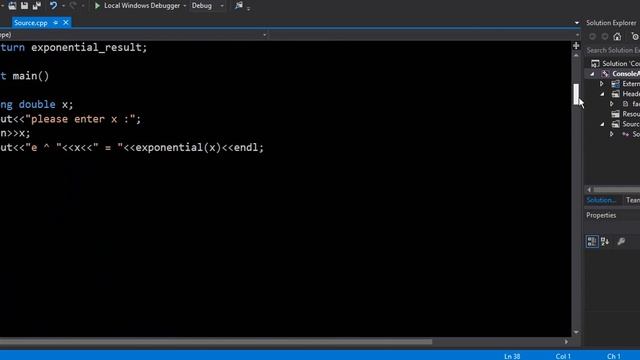Click Categorized view icon in Properties
Image resolution: width=640 pixels, height=360 pixels.
pyautogui.click(x=592, y=241)
